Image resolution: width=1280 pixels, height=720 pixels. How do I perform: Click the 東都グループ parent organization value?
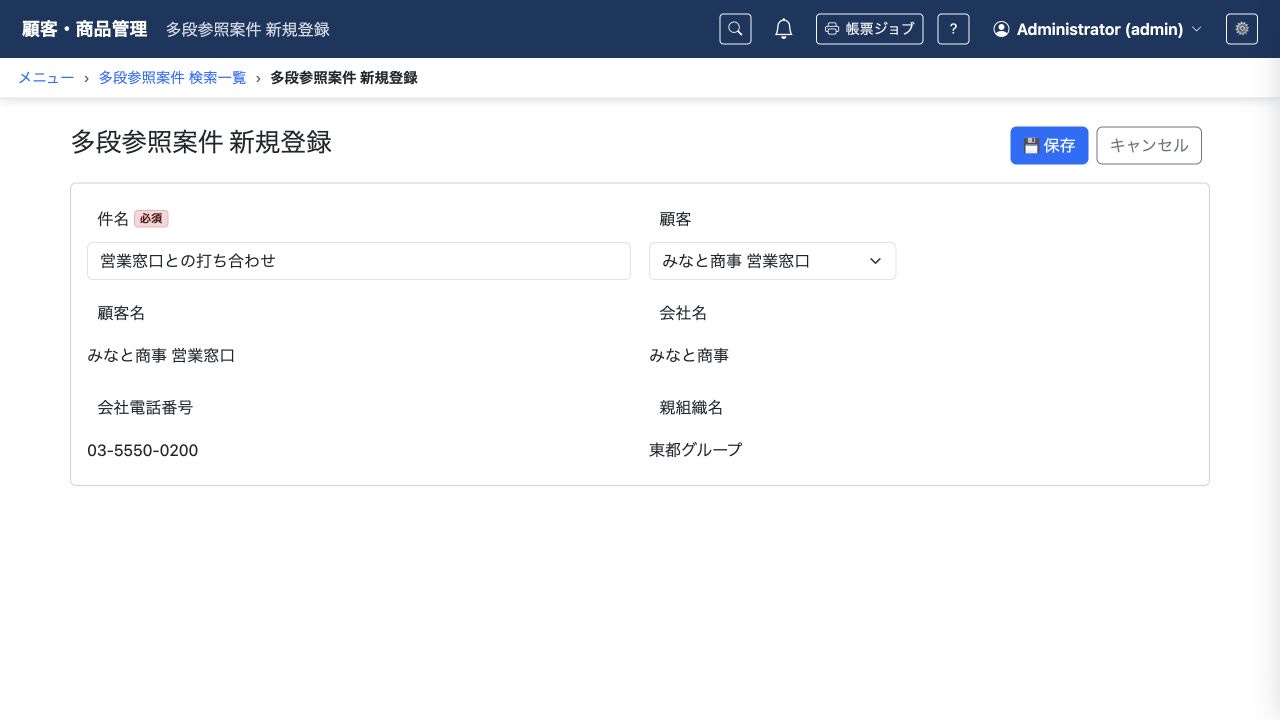696,450
